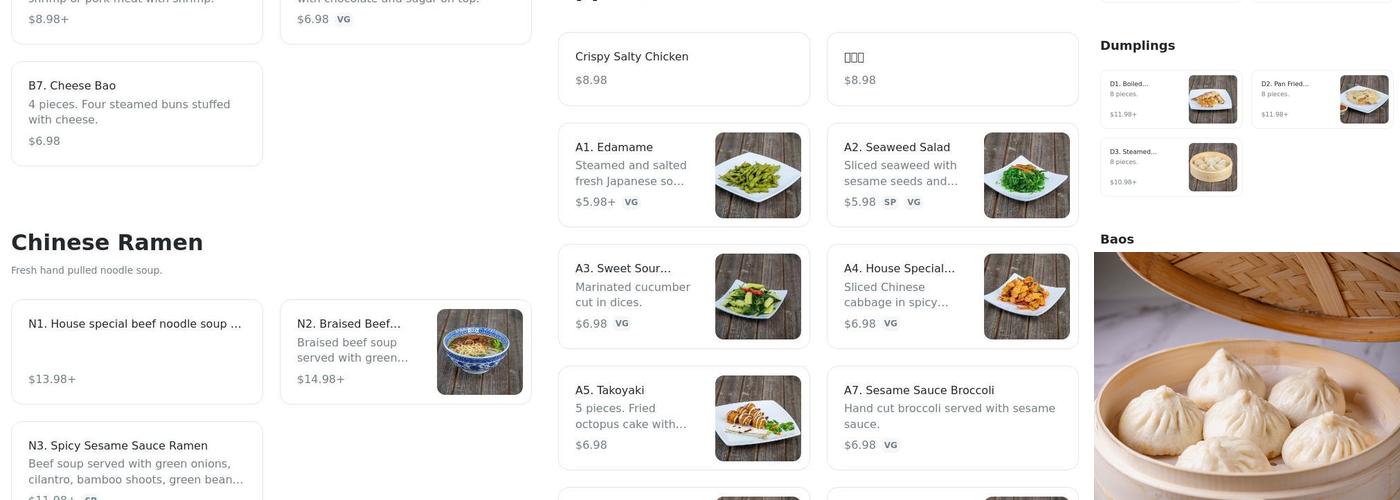Image resolution: width=1400 pixels, height=500 pixels.
Task: Click the Baos category heading
Action: coord(1116,240)
